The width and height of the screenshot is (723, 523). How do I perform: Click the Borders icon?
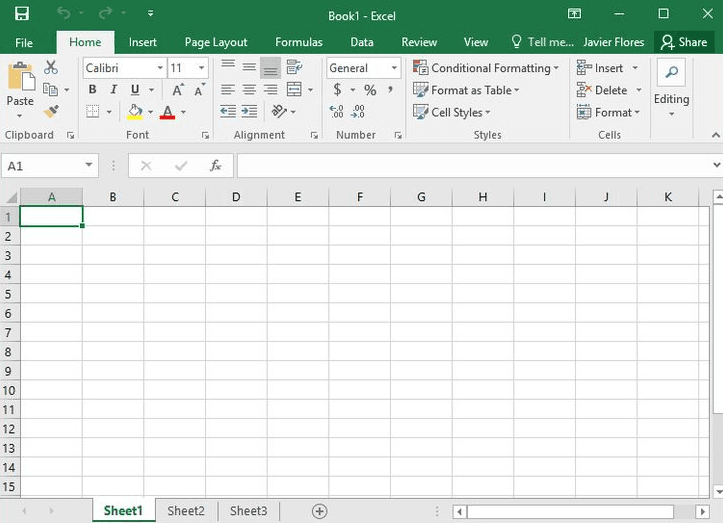pyautogui.click(x=93, y=111)
